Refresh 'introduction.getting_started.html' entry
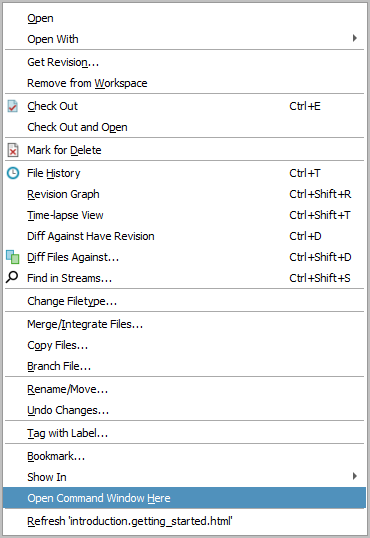The height and width of the screenshot is (538, 370). pyautogui.click(x=184, y=521)
